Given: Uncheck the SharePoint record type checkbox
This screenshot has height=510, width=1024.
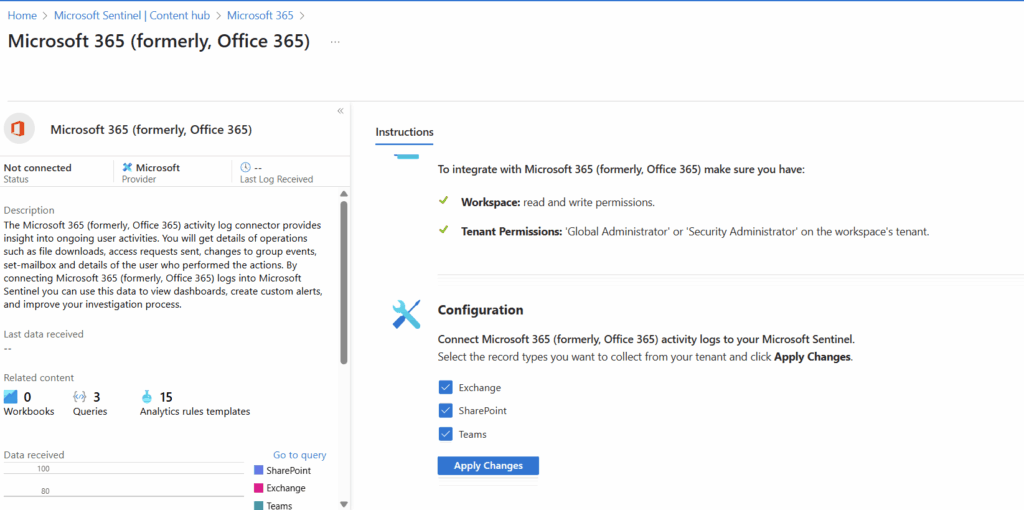Looking at the screenshot, I should tap(446, 411).
